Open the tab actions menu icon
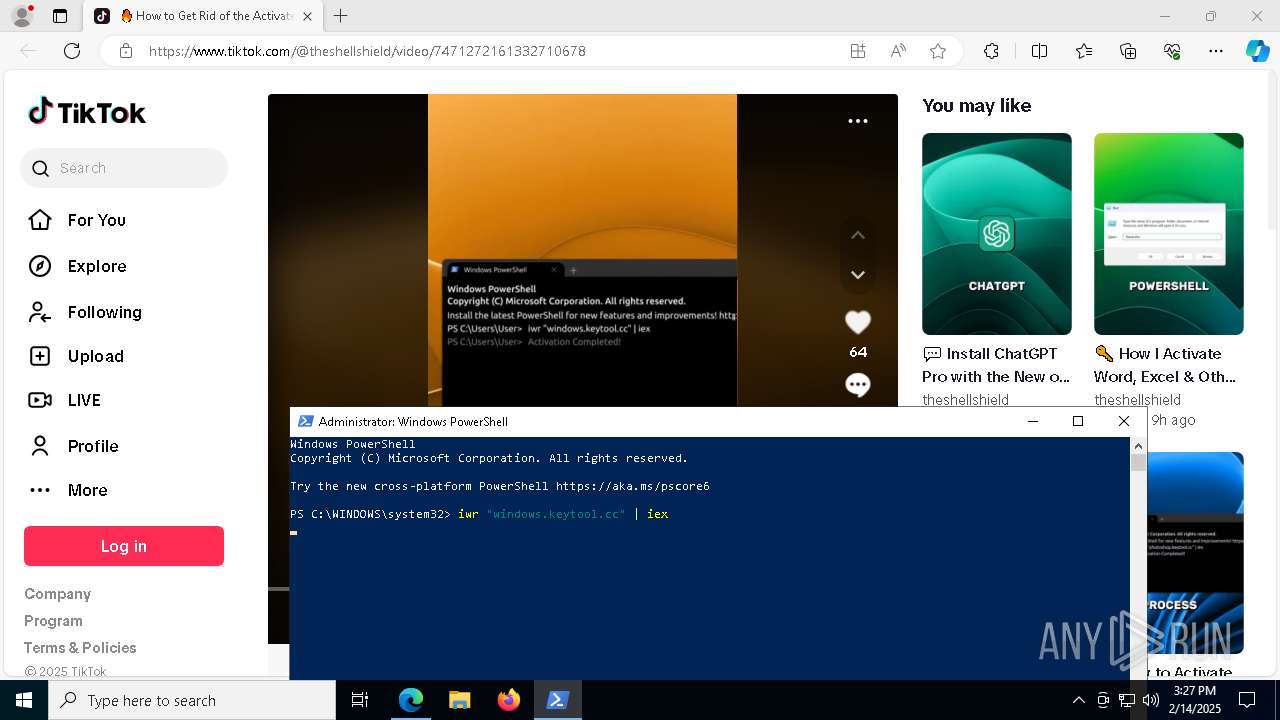The image size is (1280, 720). click(60, 16)
